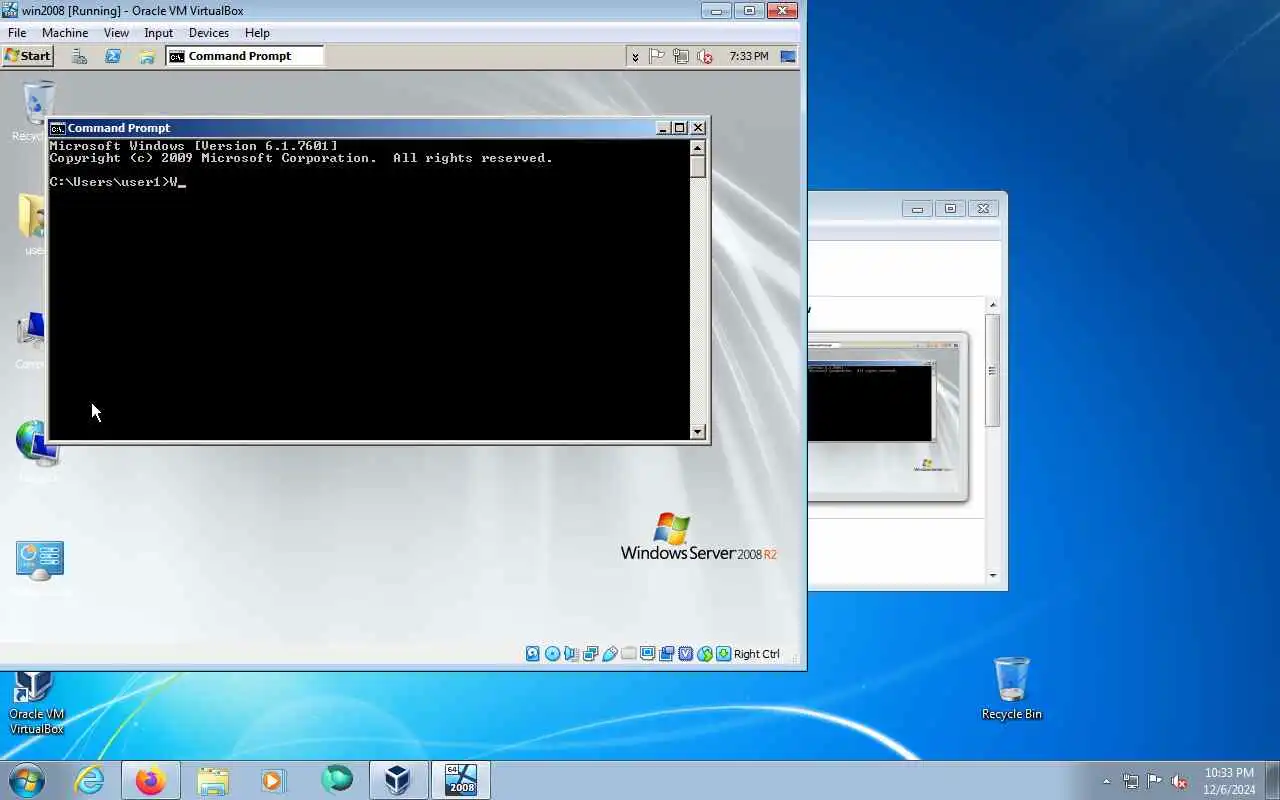The image size is (1280, 800).
Task: Click the background window's scrollbar down arrow
Action: point(993,575)
